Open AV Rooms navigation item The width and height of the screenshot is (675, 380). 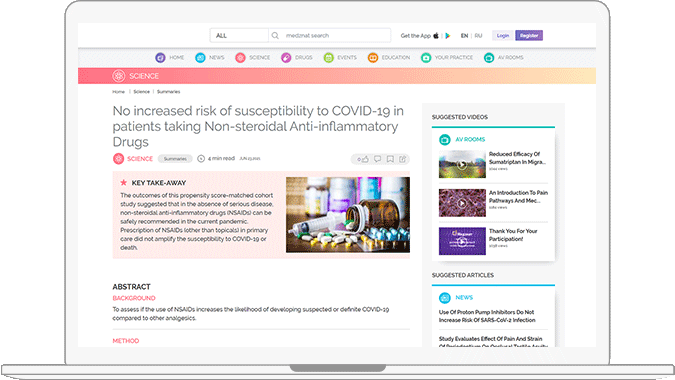pyautogui.click(x=504, y=57)
